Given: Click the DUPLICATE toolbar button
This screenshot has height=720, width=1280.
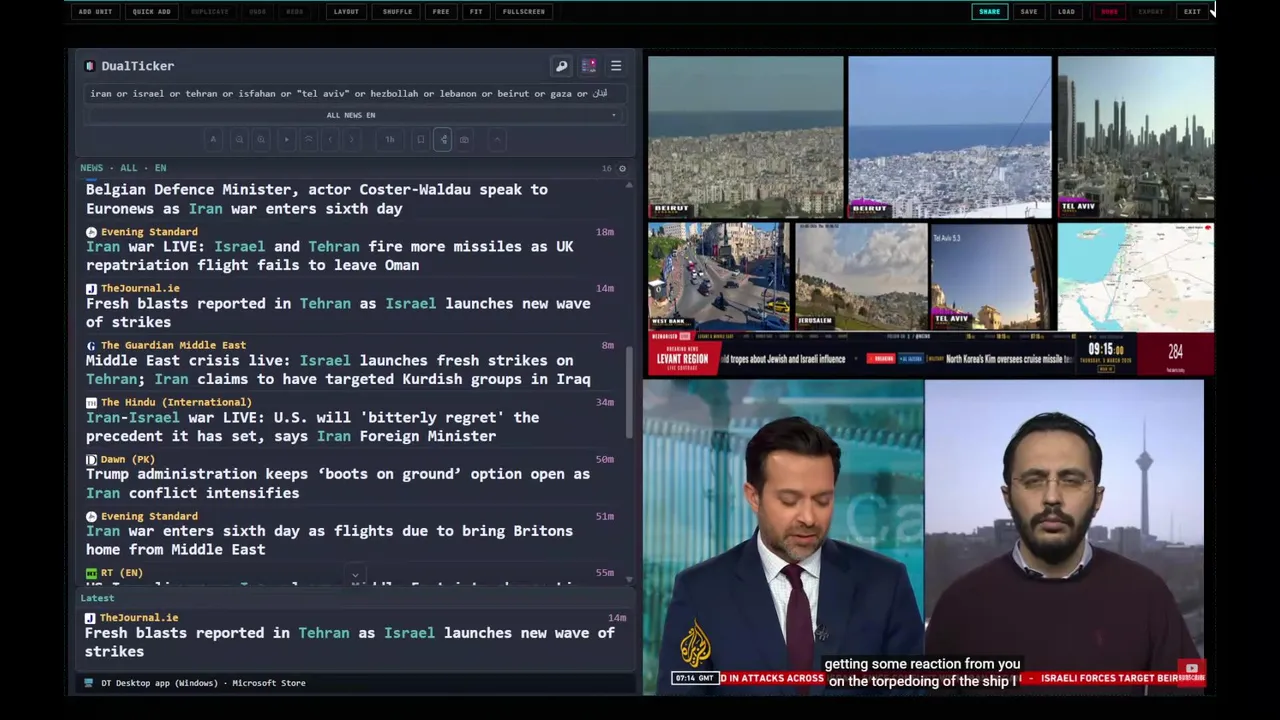Looking at the screenshot, I should (x=210, y=12).
